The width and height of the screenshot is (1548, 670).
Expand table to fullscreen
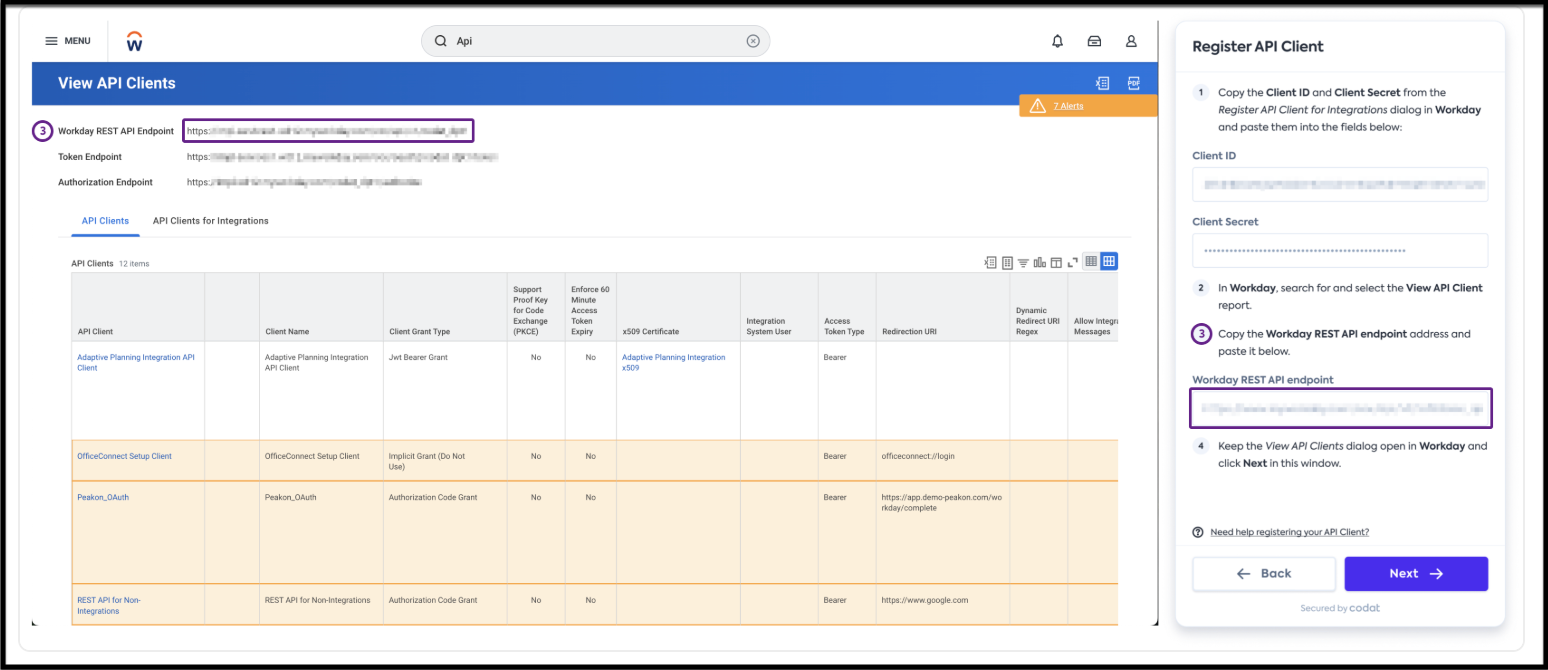tap(1072, 262)
